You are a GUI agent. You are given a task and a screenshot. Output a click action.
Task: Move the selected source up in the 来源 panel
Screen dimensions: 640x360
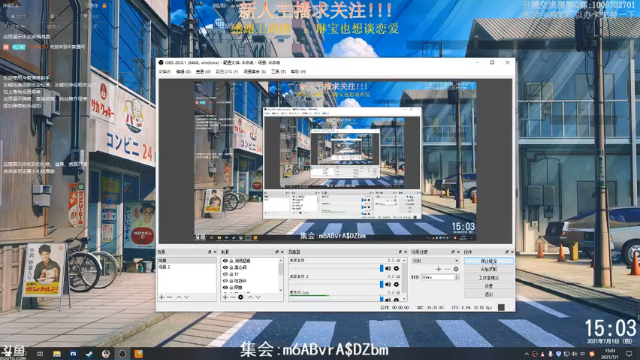click(250, 297)
